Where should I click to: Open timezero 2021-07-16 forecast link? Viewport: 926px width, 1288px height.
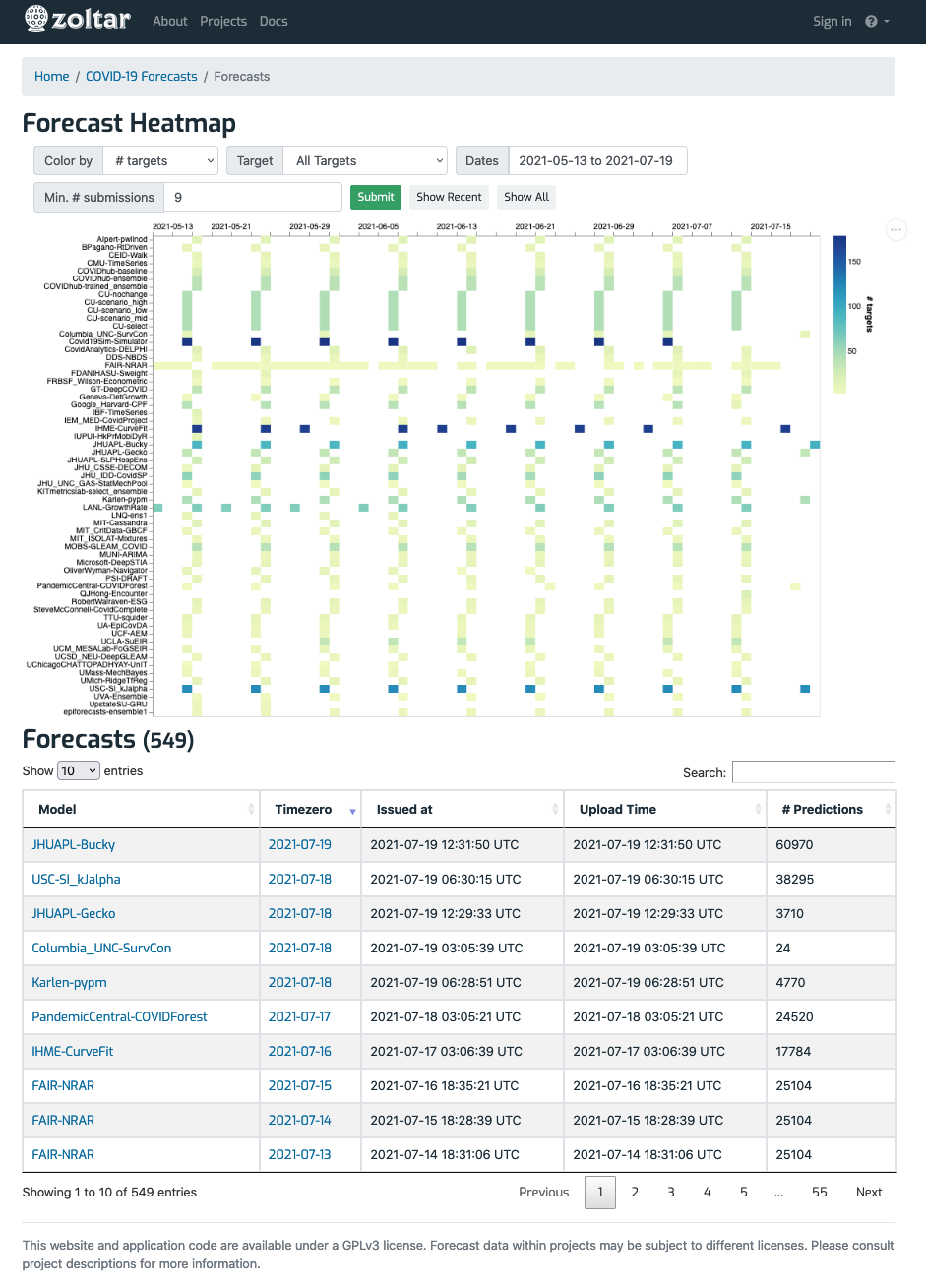point(300,1051)
